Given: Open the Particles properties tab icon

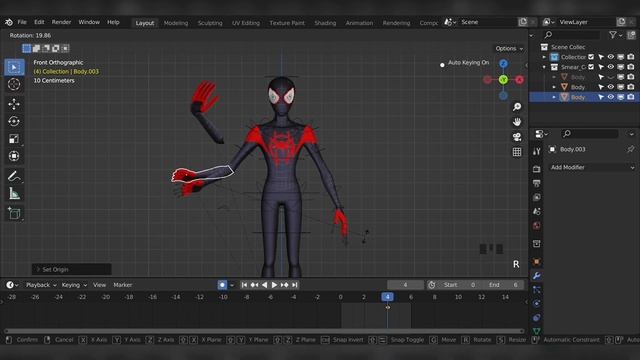Looking at the screenshot, I should [x=537, y=289].
